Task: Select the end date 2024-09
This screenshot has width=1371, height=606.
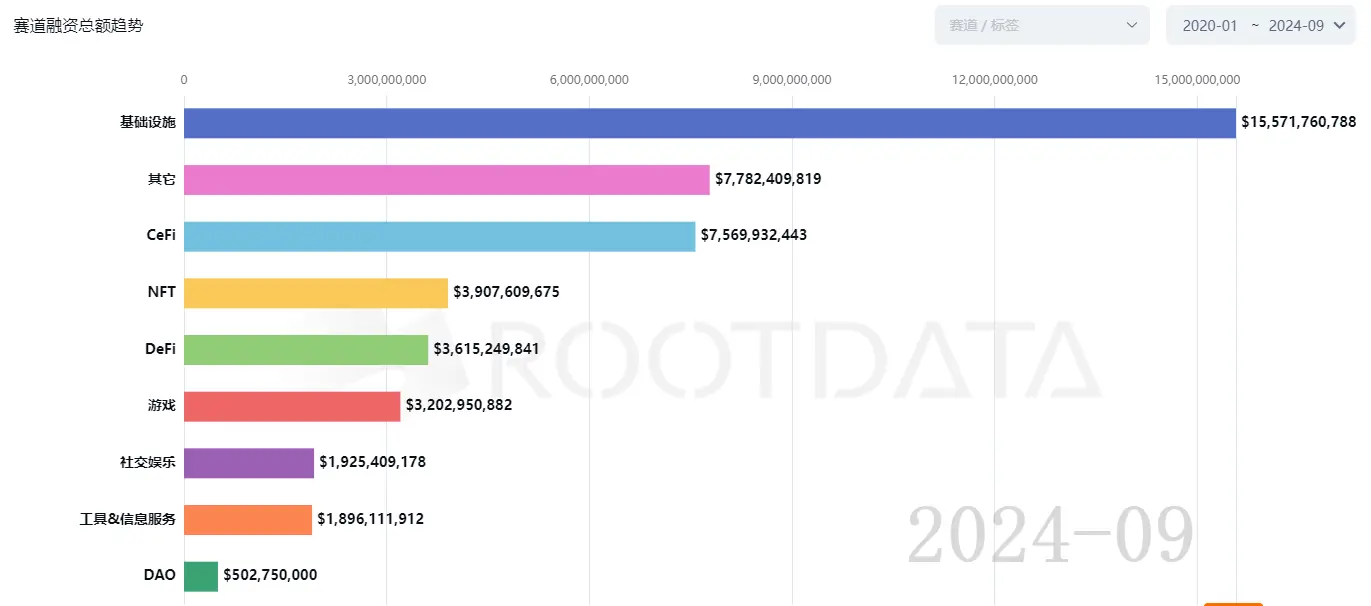Action: coord(1296,26)
